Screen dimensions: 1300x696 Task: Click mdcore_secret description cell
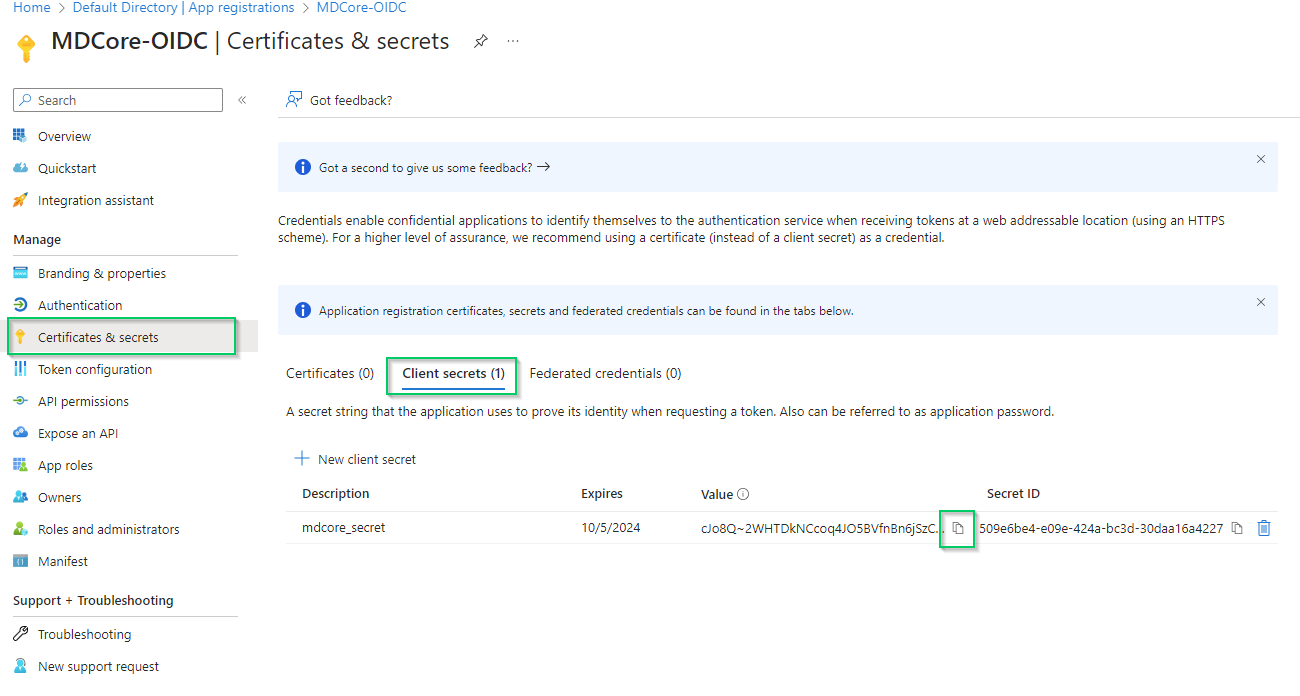click(343, 527)
